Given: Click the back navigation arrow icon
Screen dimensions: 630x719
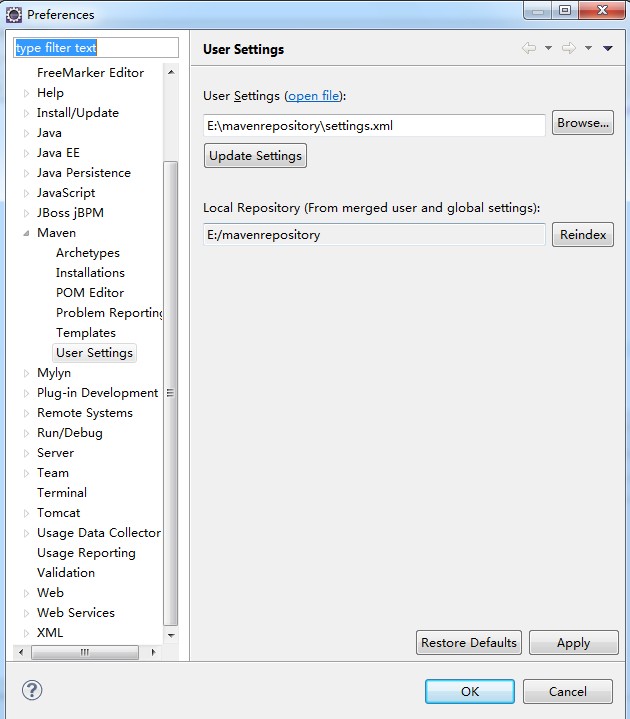Looking at the screenshot, I should point(529,48).
